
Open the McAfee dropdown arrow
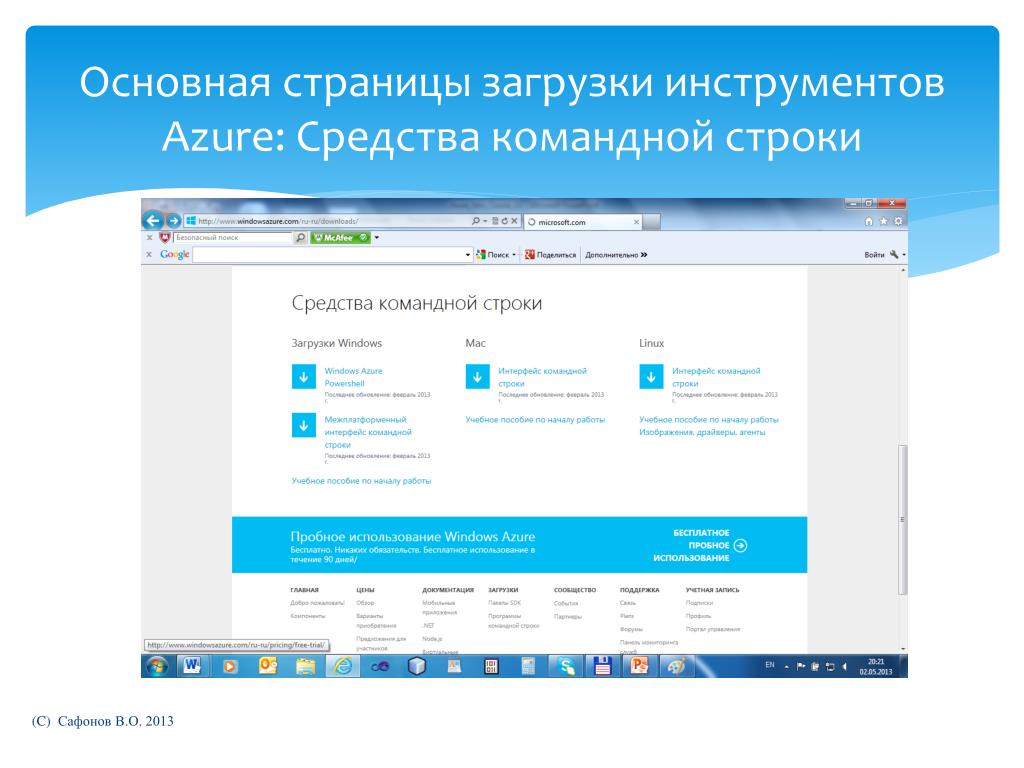[377, 238]
